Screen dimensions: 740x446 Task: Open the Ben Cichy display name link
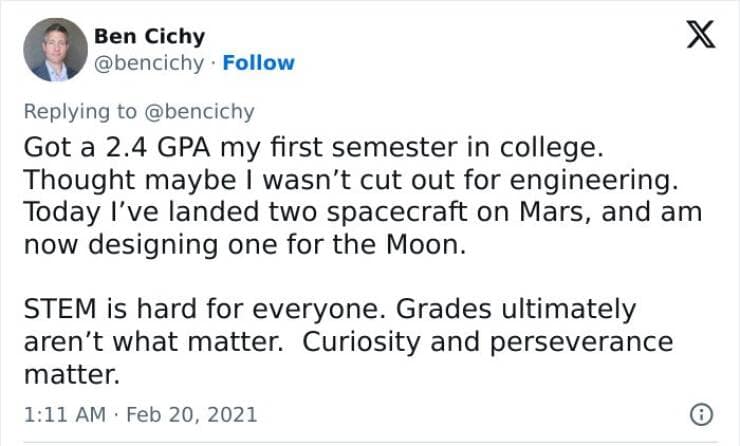pos(149,37)
